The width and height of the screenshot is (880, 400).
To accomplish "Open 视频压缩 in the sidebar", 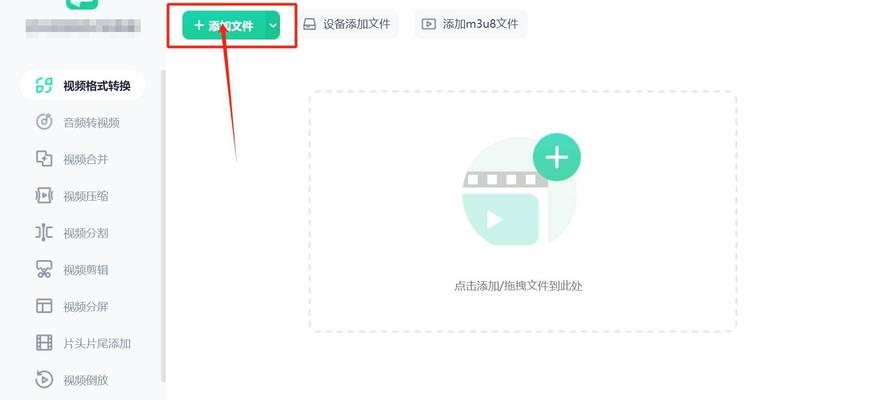I will [82, 196].
